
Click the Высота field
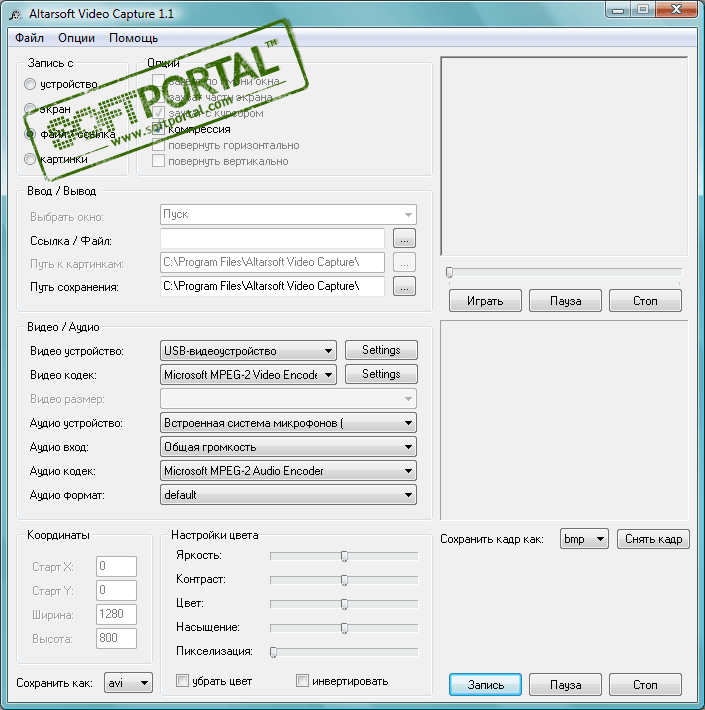click(x=116, y=638)
